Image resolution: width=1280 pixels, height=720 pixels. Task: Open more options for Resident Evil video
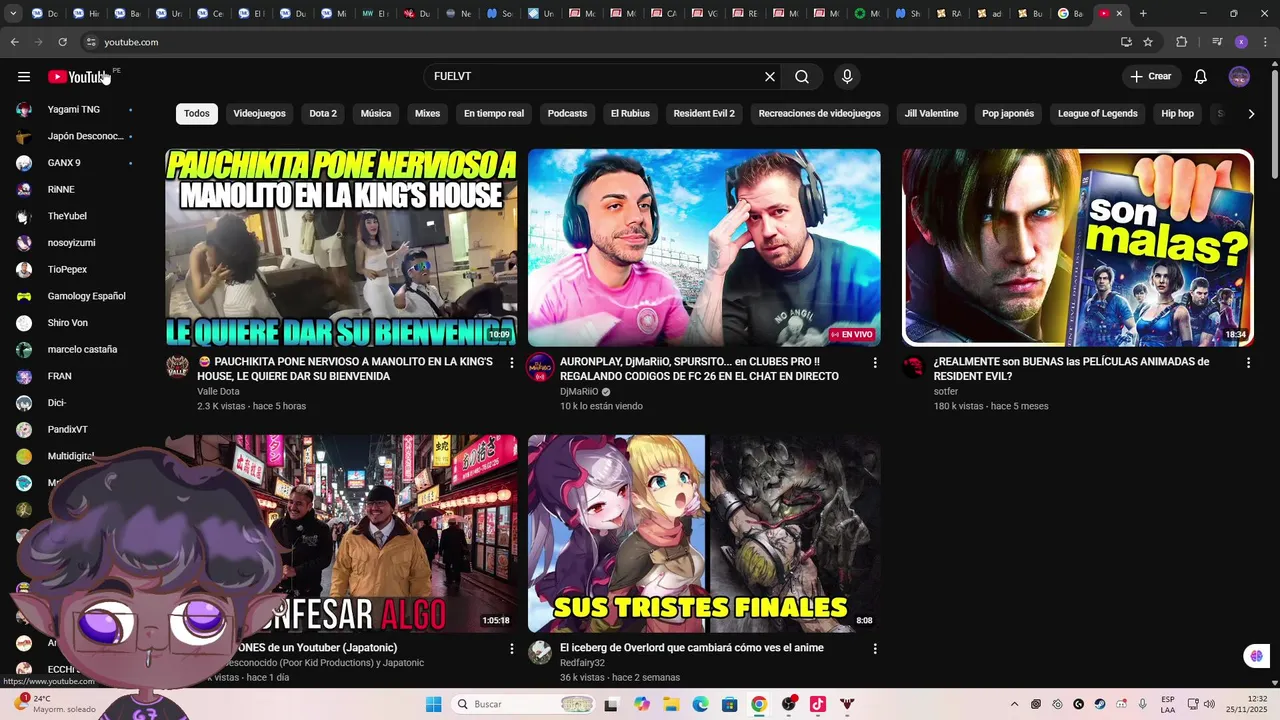[x=1248, y=363]
